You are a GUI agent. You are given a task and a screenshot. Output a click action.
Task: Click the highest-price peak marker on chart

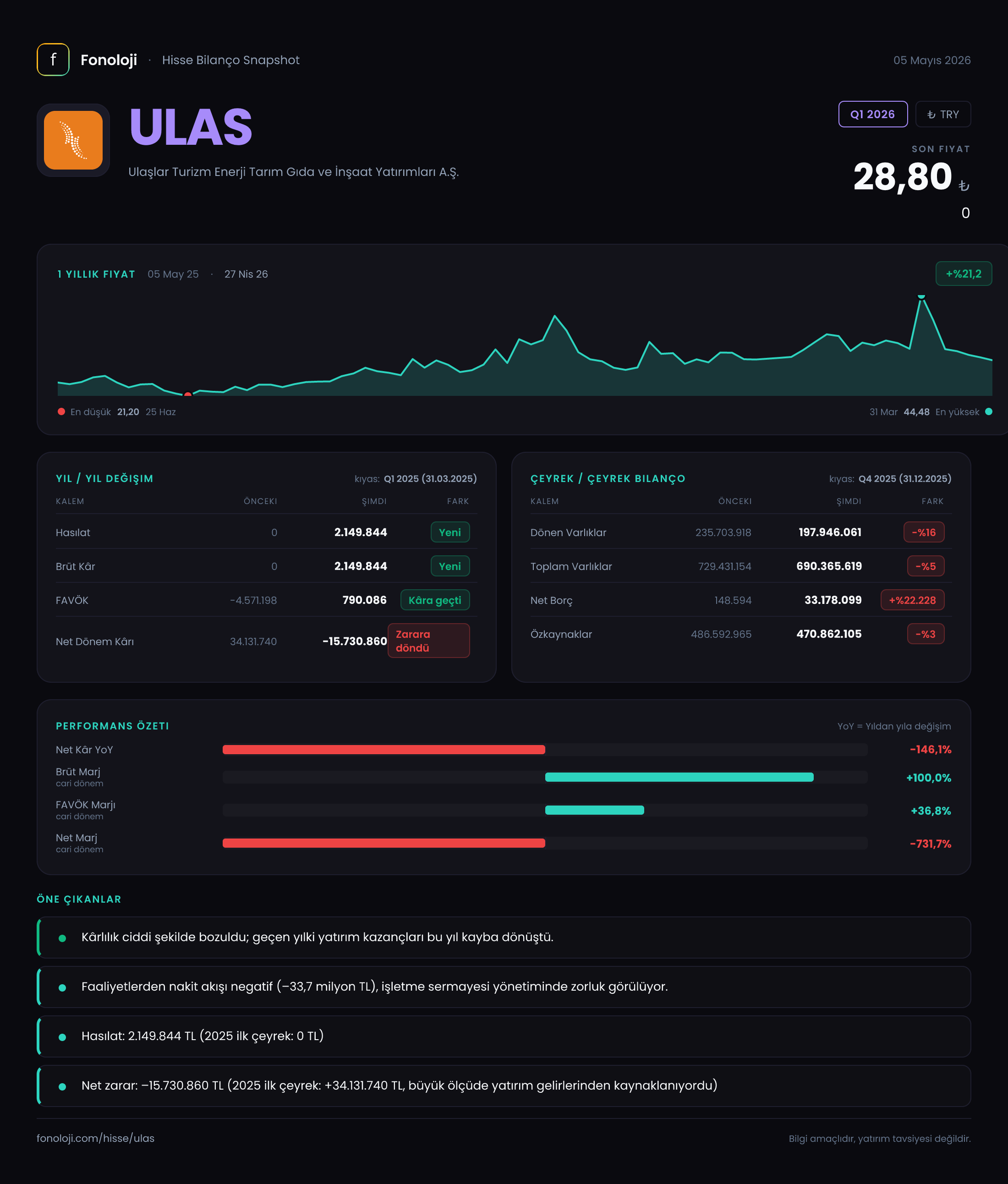(x=921, y=296)
